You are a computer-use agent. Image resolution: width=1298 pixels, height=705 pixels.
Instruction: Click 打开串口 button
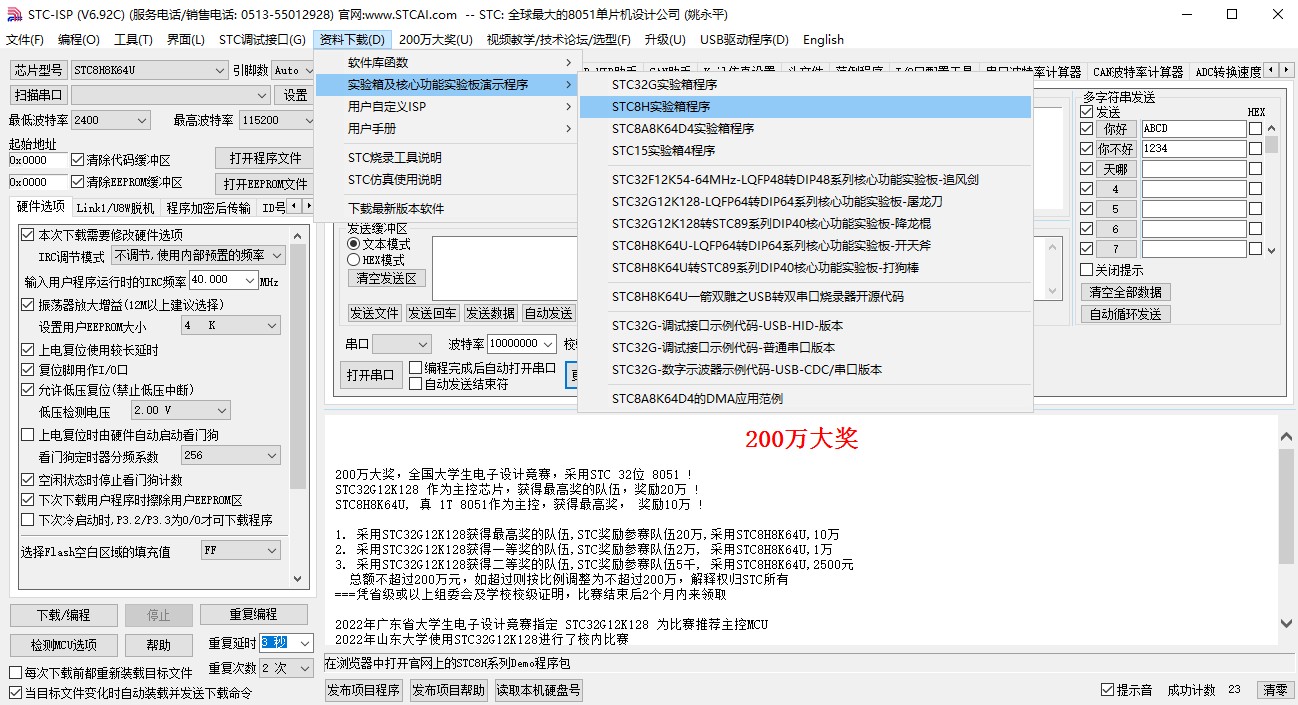(x=370, y=376)
